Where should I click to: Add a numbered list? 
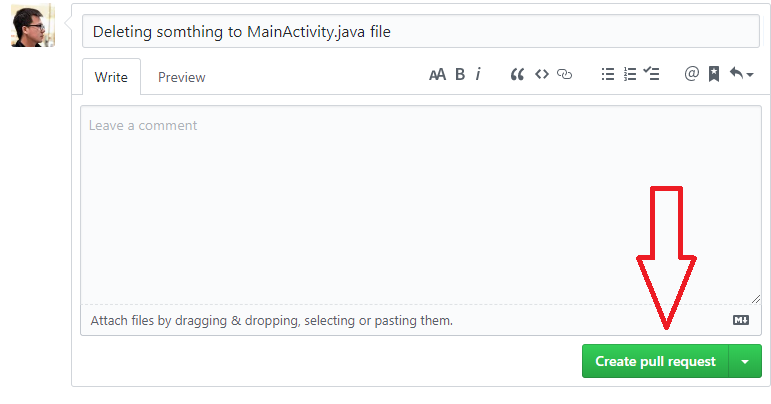[x=630, y=74]
